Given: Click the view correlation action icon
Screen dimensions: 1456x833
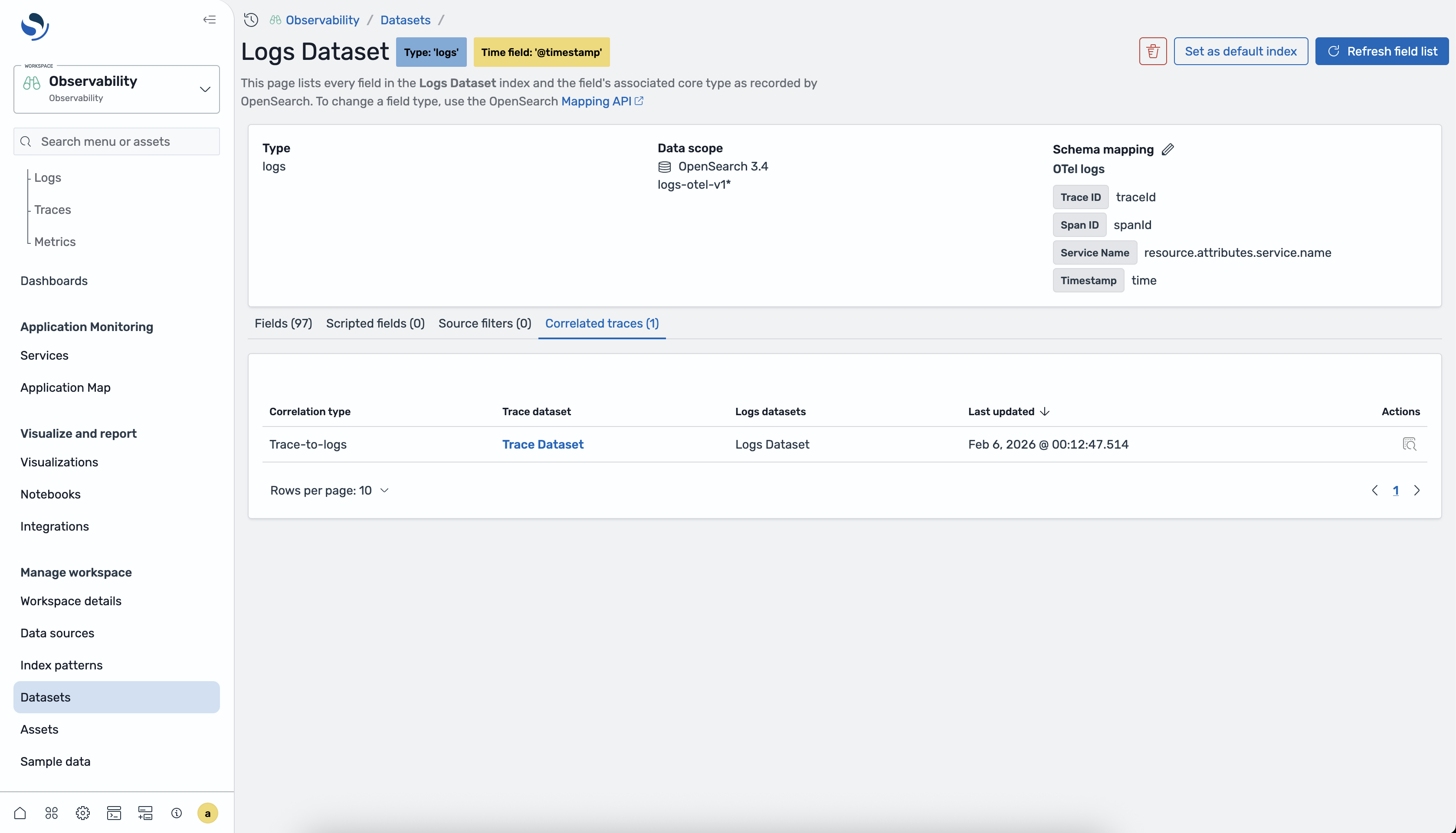Looking at the screenshot, I should tap(1409, 444).
